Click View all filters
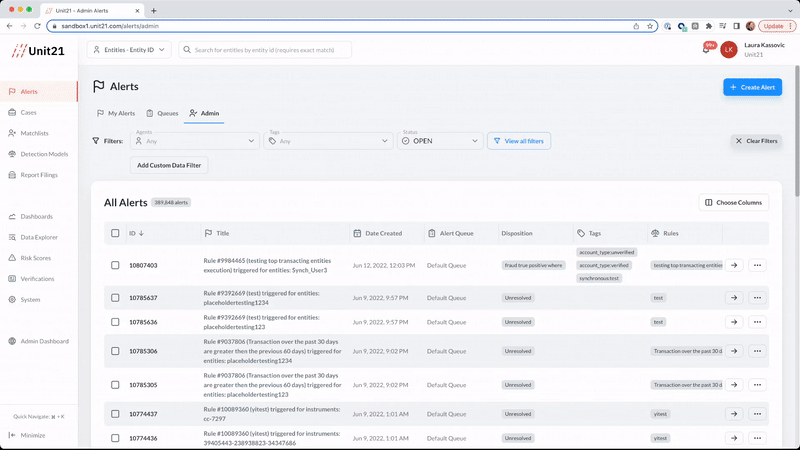The width and height of the screenshot is (800, 450). coord(519,141)
